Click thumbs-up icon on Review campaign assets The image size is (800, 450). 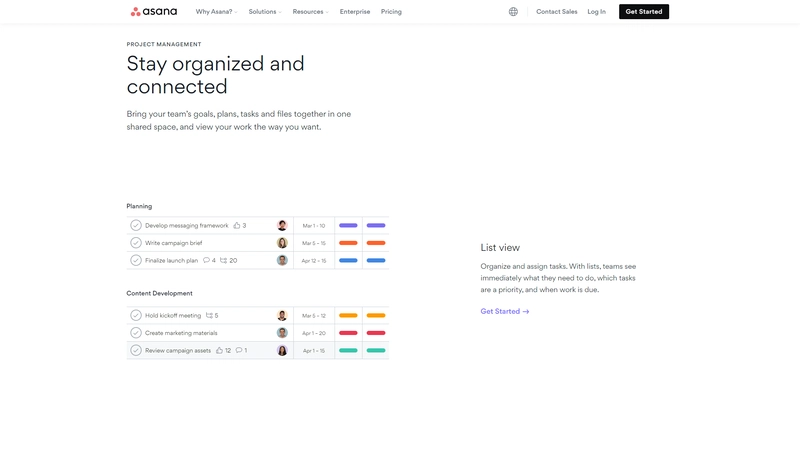pos(219,351)
